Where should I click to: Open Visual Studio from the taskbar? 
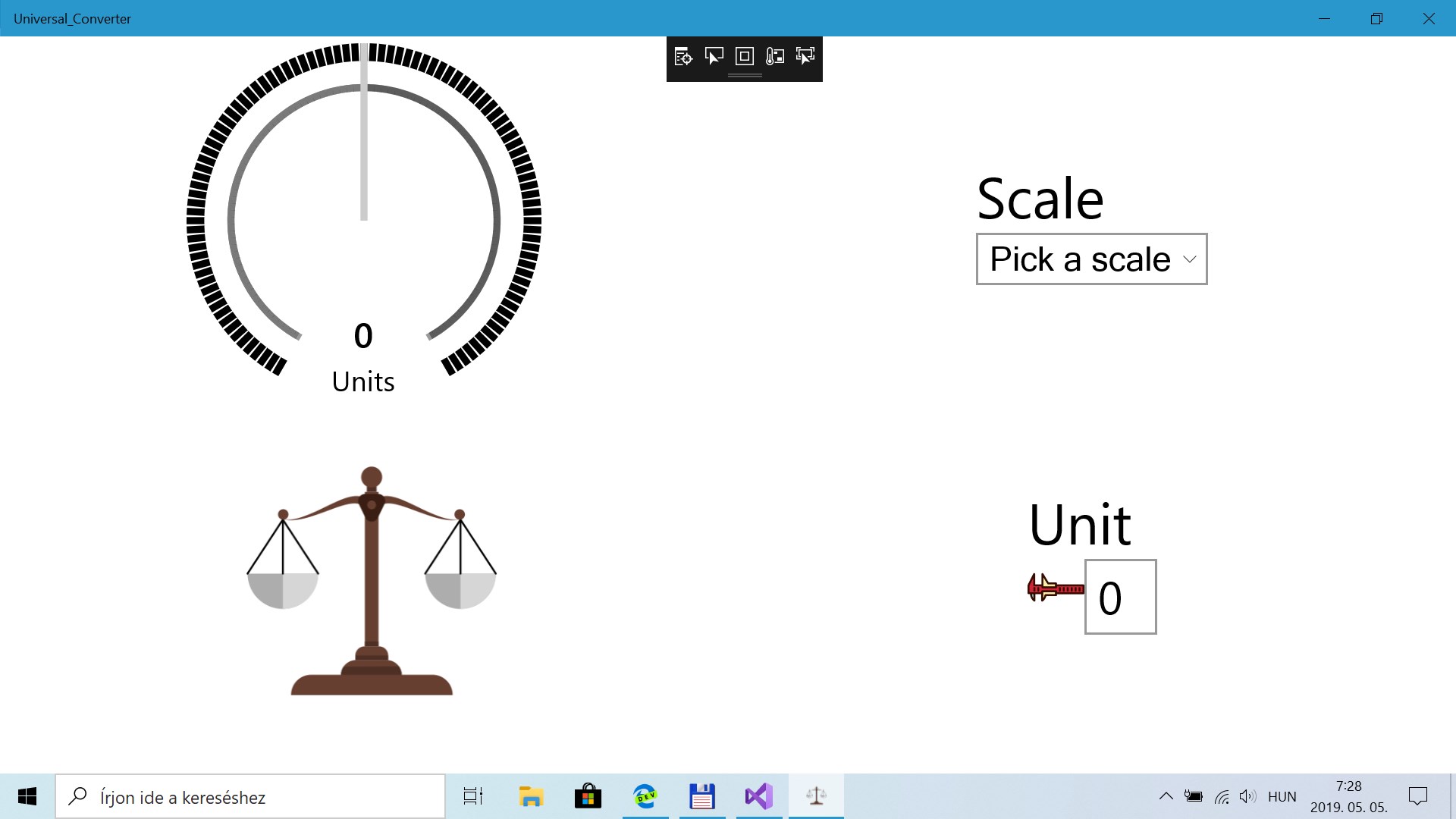759,796
